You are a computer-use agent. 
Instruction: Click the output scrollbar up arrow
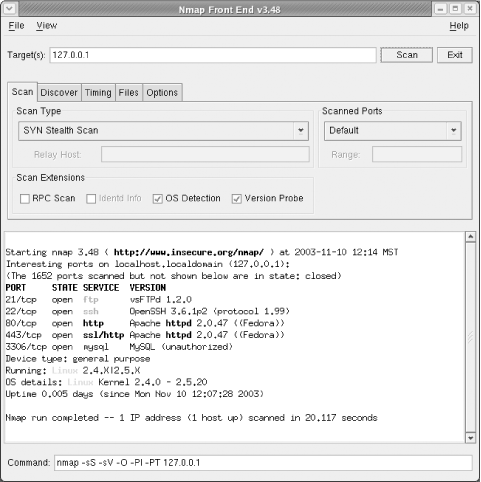470,237
